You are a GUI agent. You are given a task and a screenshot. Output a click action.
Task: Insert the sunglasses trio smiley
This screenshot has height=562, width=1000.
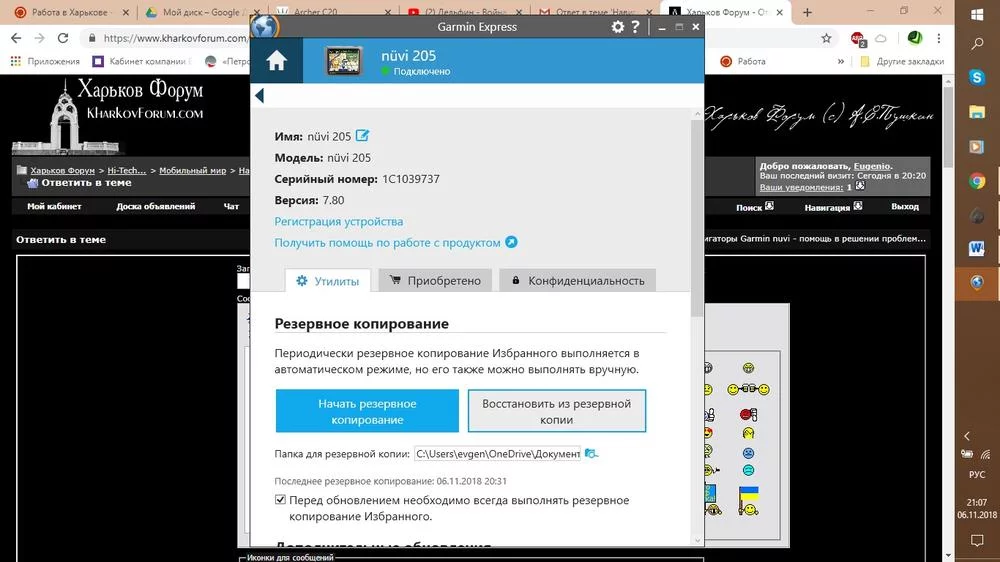tap(749, 389)
